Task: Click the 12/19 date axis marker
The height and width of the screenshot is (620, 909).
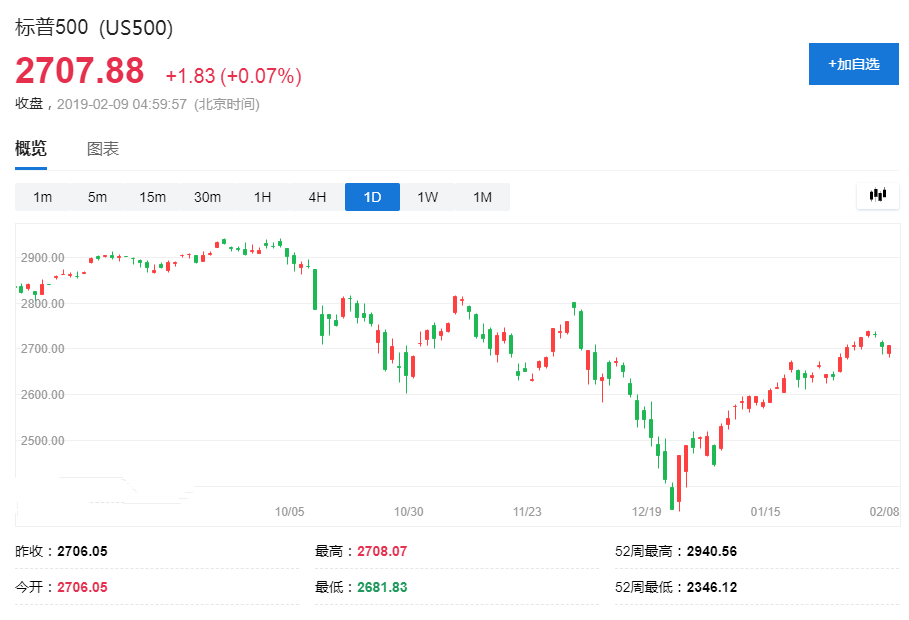Action: pyautogui.click(x=647, y=511)
